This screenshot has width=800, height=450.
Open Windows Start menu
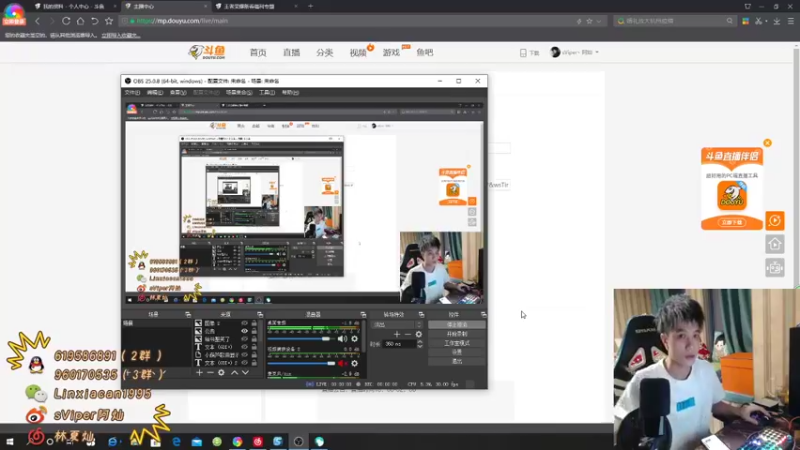click(x=9, y=442)
